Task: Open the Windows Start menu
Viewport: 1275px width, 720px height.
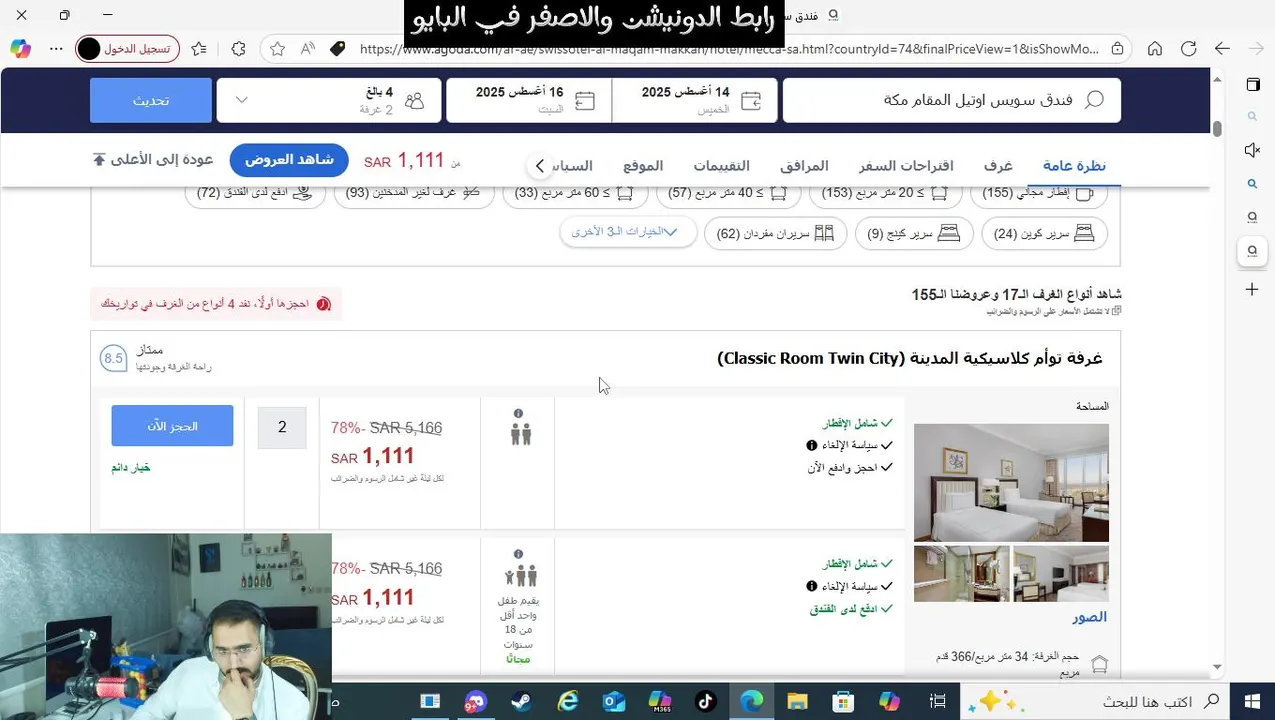Action: tap(1252, 701)
